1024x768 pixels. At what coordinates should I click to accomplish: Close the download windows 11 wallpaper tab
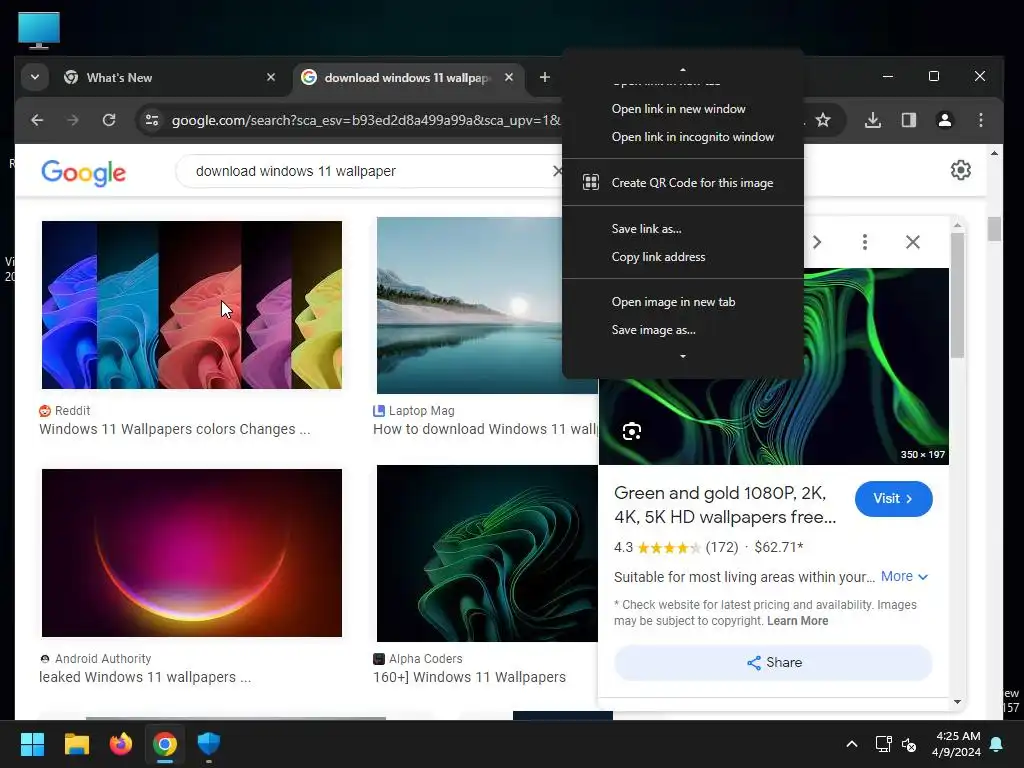coord(509,78)
